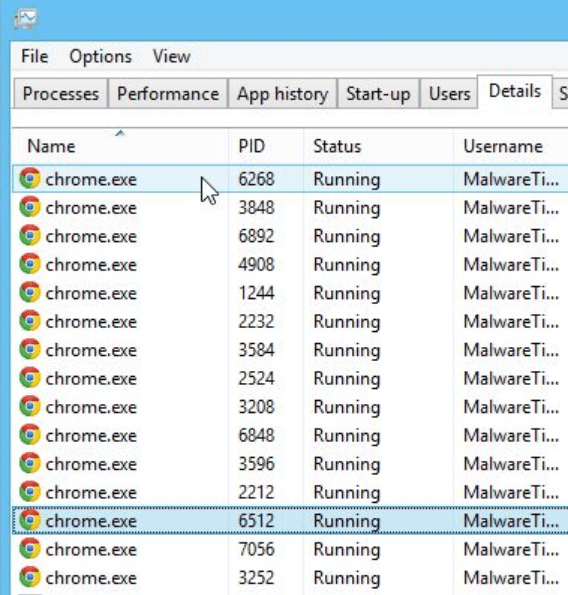568x595 pixels.
Task: Sort by the PID column header
Action: click(x=266, y=146)
